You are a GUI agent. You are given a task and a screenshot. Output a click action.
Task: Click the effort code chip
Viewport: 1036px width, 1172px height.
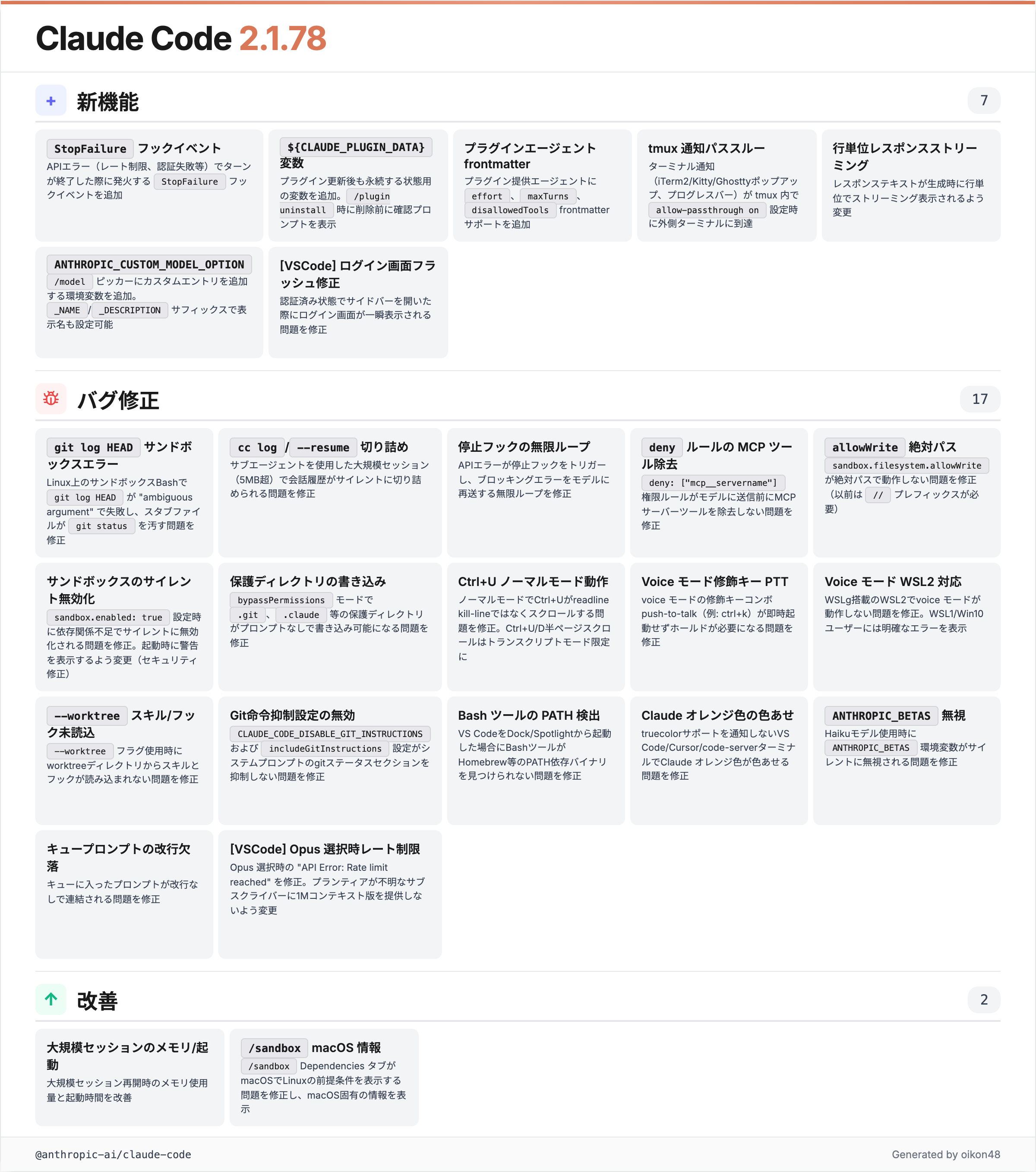coord(486,196)
